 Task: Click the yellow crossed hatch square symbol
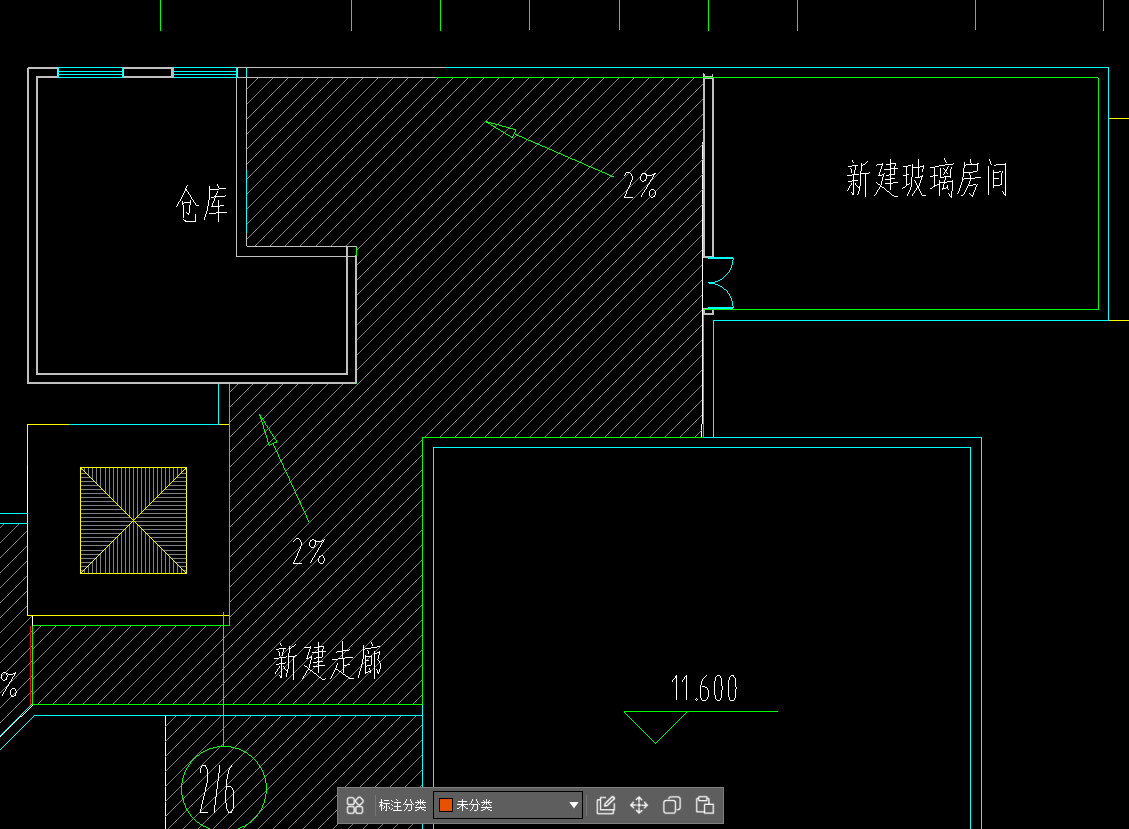pyautogui.click(x=133, y=520)
